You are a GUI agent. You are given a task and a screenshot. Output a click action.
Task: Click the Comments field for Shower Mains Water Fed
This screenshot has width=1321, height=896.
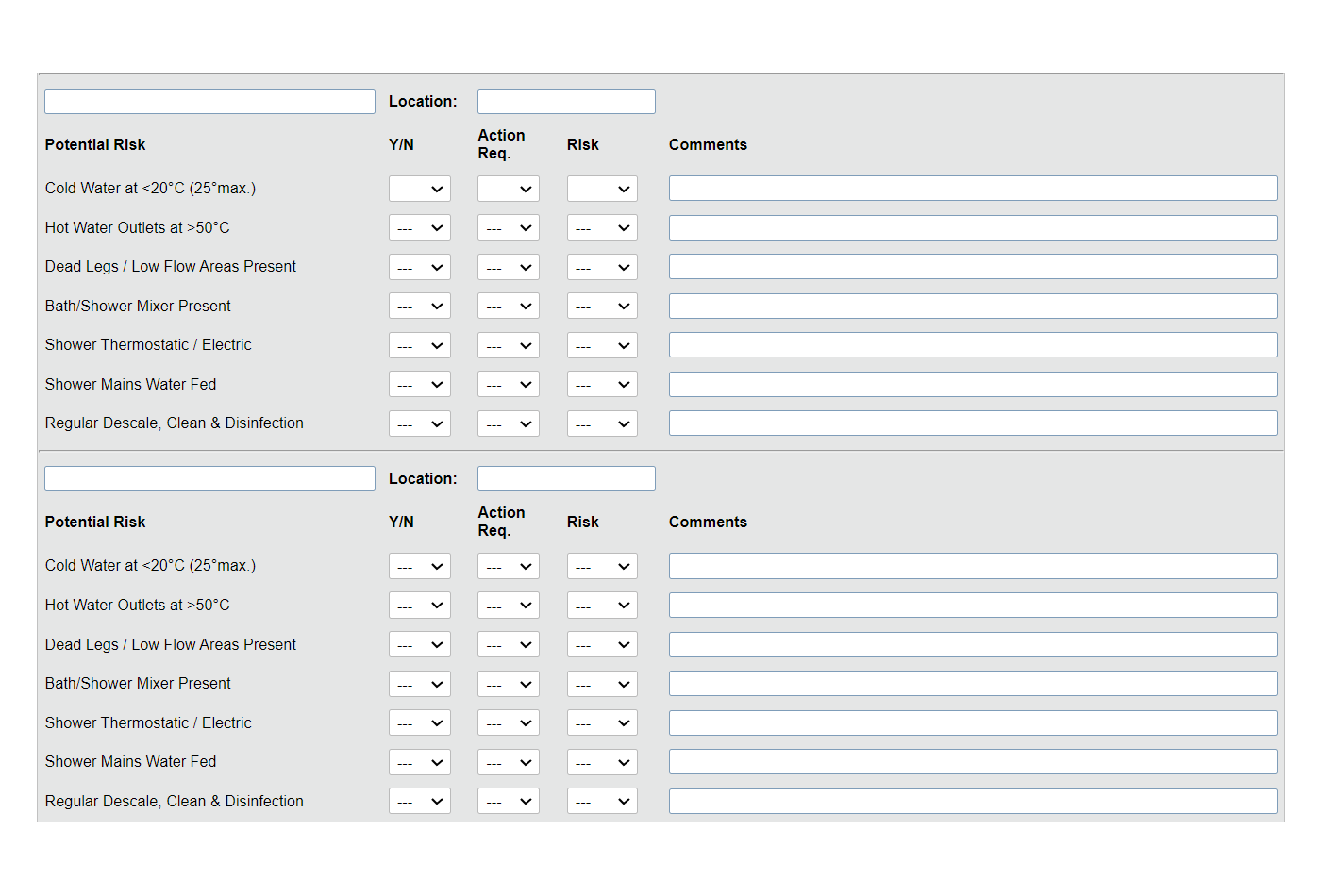point(972,384)
